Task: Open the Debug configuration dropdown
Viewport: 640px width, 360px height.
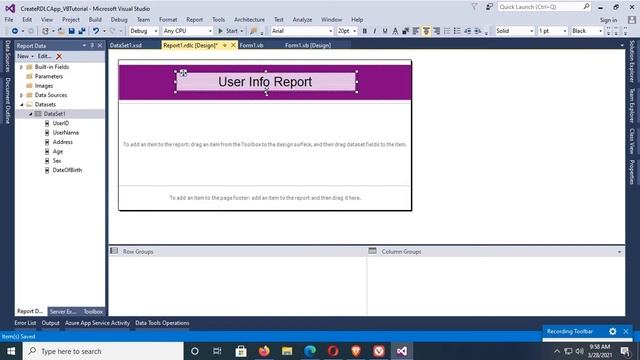Action: [x=144, y=31]
